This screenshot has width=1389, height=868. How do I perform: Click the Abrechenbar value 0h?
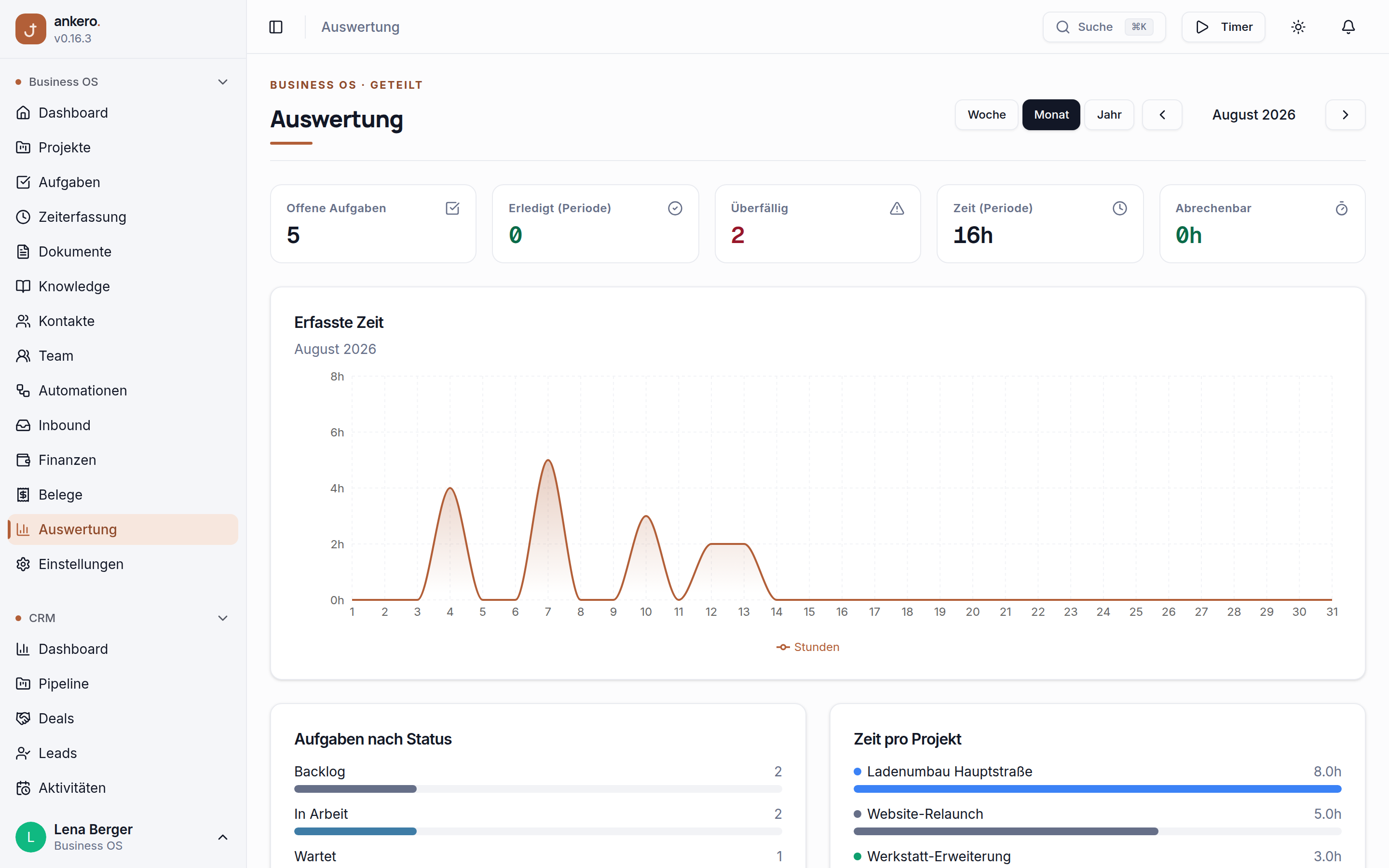1189,235
